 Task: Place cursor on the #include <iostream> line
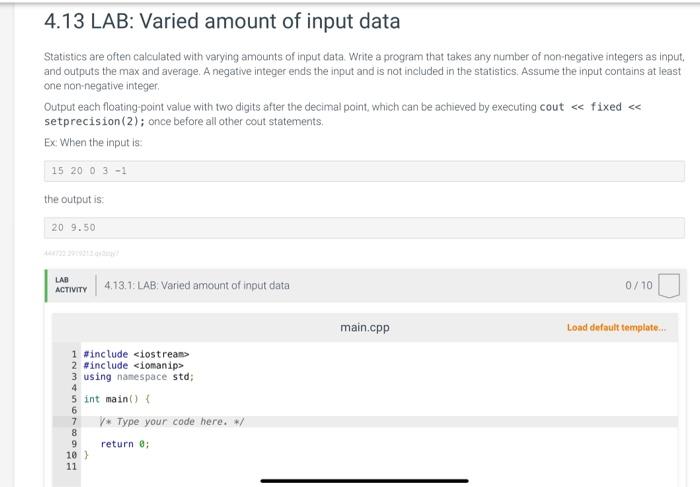tap(137, 354)
